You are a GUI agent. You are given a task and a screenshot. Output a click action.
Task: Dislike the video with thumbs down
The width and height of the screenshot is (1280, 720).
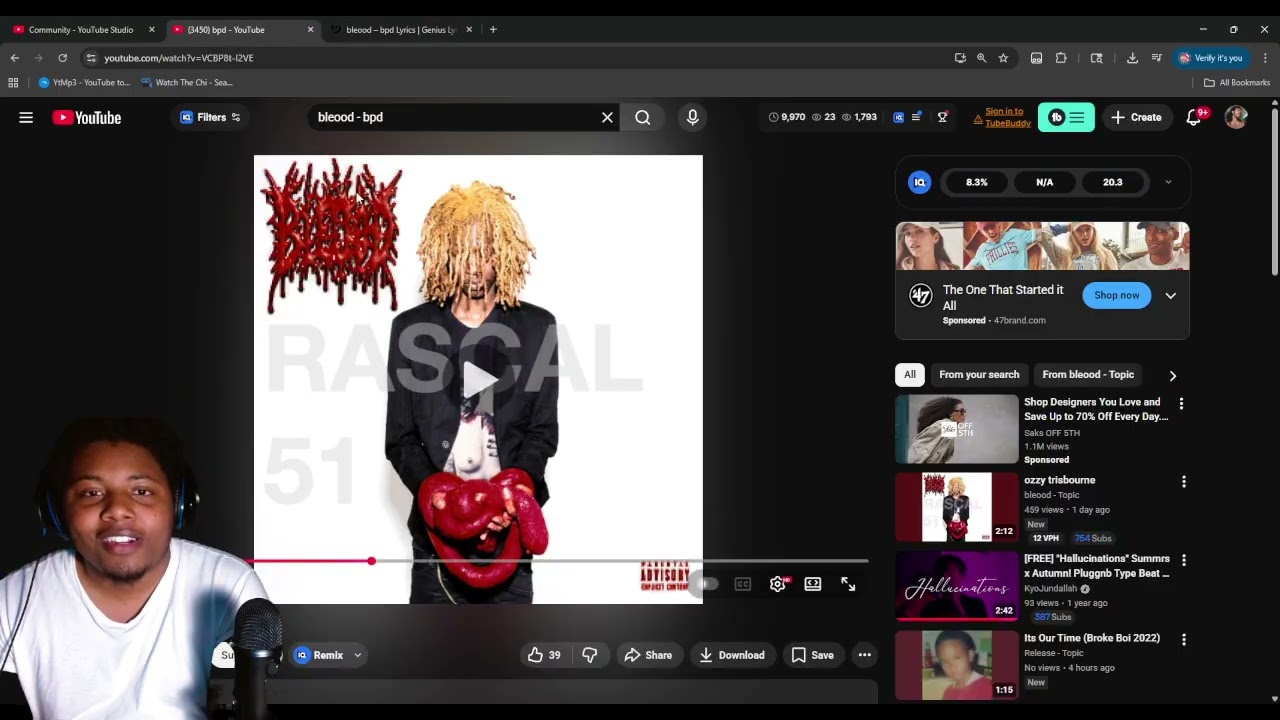(x=590, y=655)
